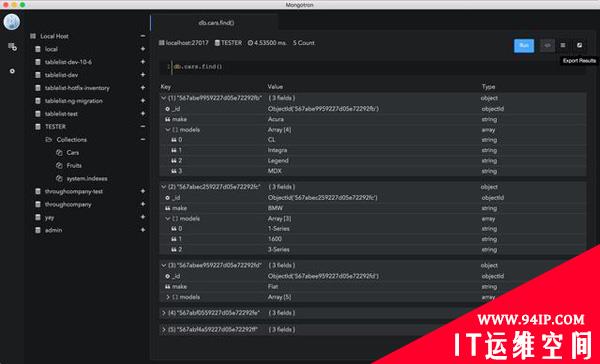
Task: Expand the yay database
Action: point(143,217)
